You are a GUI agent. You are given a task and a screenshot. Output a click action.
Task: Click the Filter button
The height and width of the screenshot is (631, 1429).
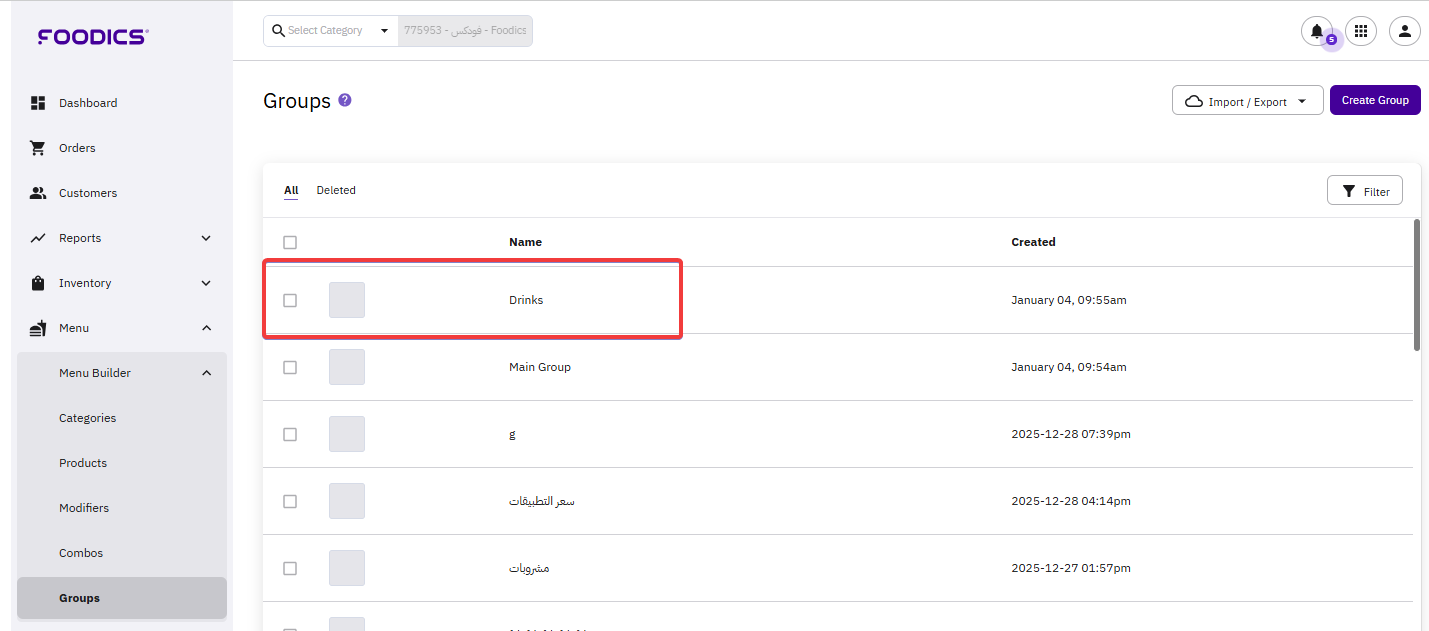click(x=1364, y=191)
